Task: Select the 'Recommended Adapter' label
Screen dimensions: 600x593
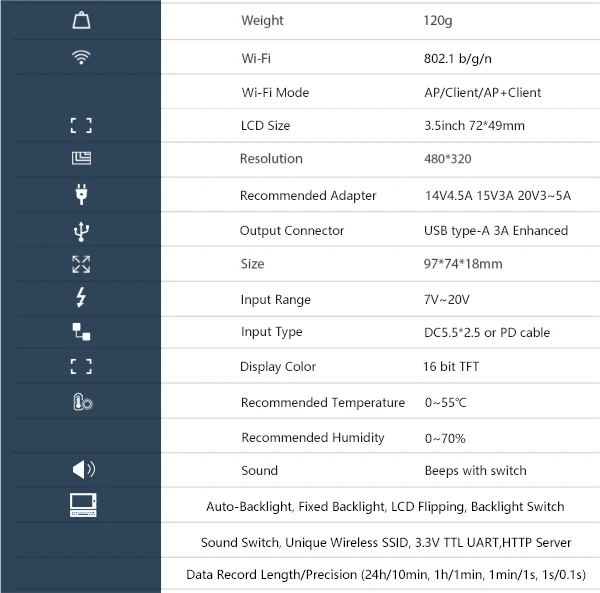Action: (x=308, y=195)
